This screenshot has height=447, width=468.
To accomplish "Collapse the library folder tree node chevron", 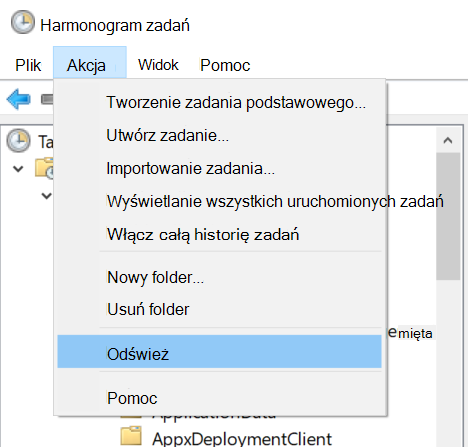I will coord(18,169).
